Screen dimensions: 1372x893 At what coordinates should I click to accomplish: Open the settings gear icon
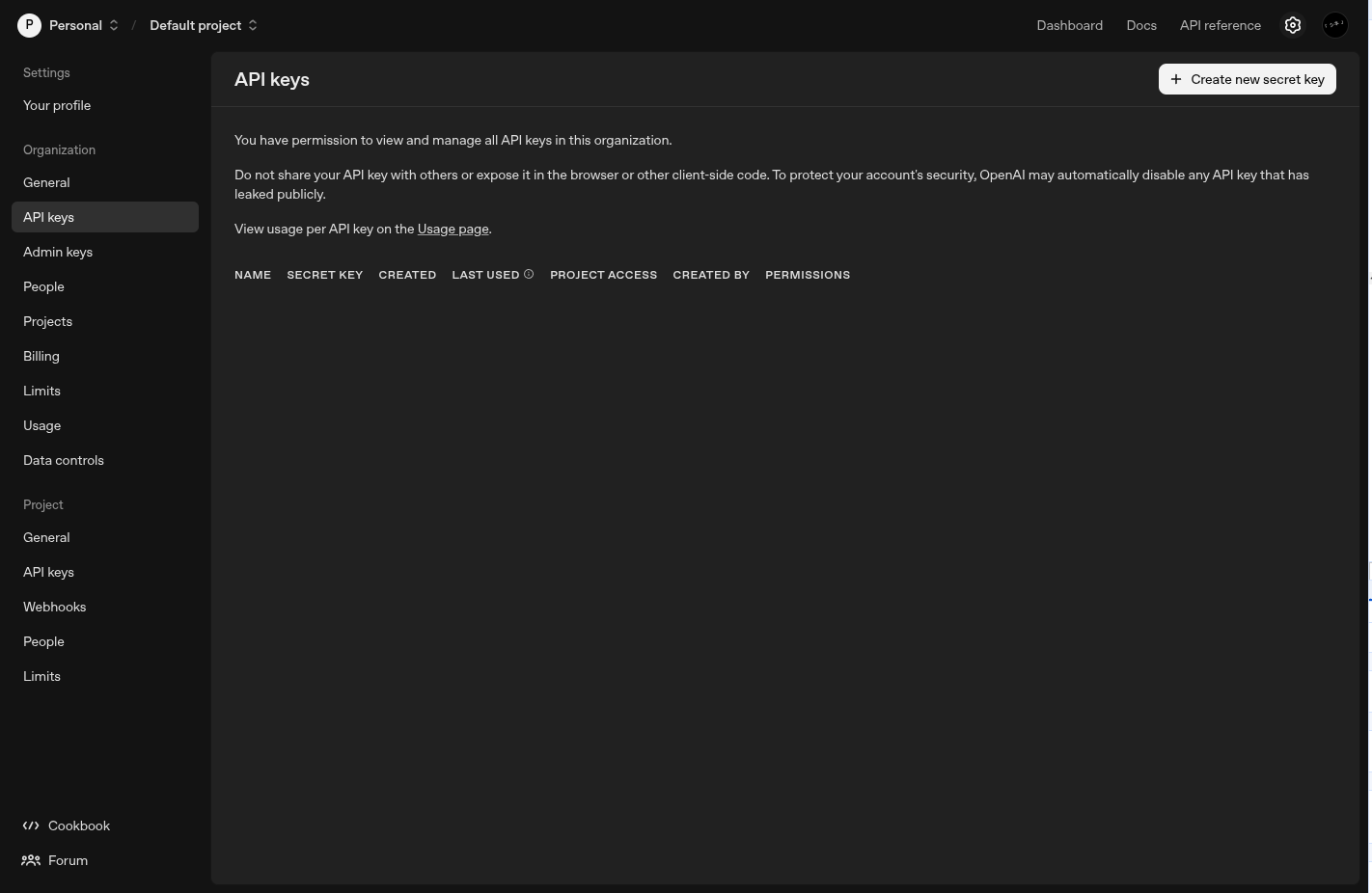click(1293, 25)
